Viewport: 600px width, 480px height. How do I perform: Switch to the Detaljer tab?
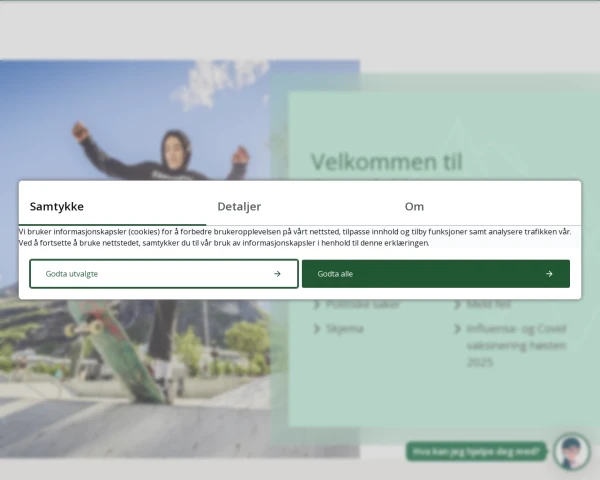pyautogui.click(x=300, y=206)
